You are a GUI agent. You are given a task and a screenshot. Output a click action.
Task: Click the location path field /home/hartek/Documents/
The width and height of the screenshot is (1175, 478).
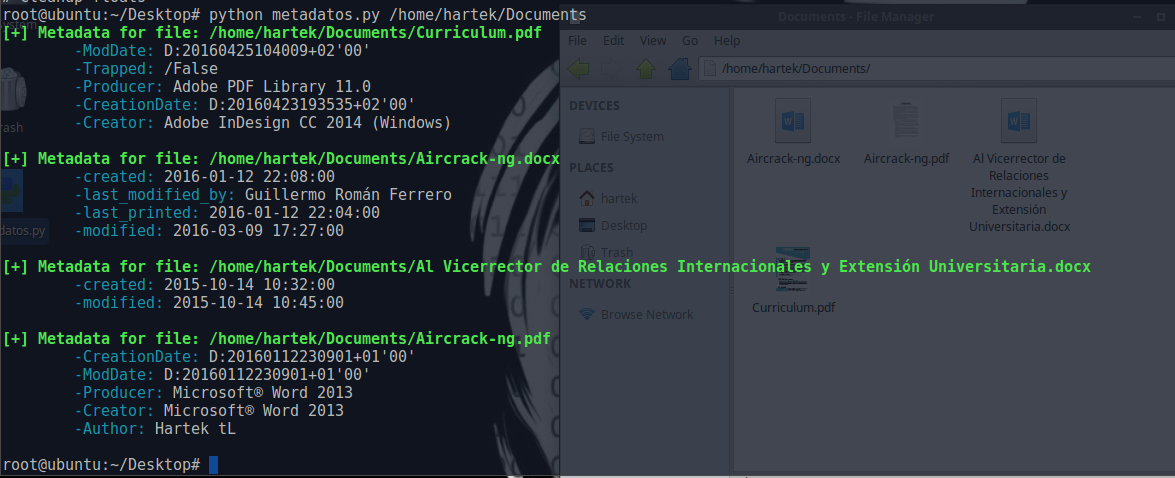click(x=935, y=69)
